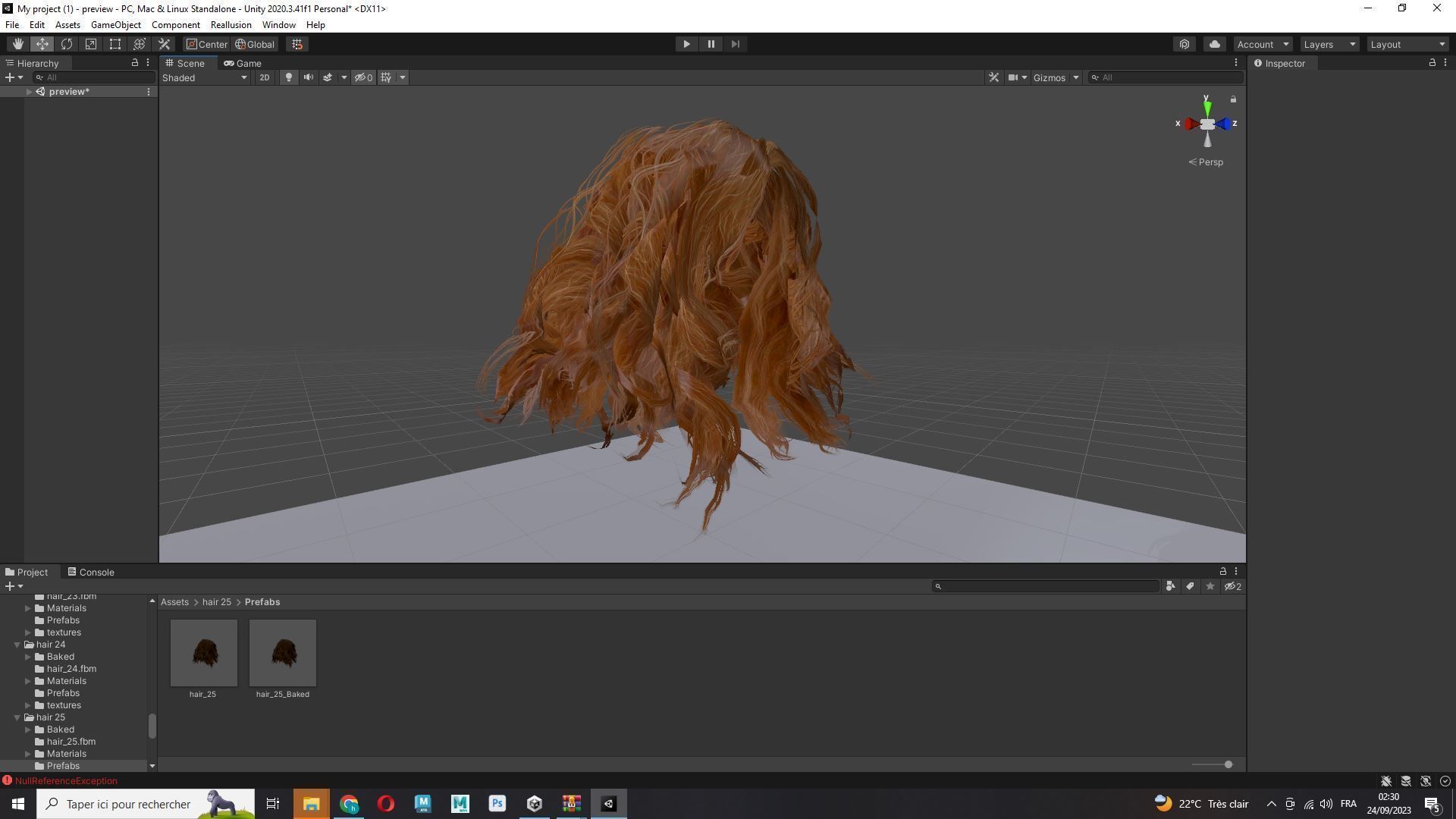Search by asset type icon
This screenshot has width=1456, height=819.
coord(1170,586)
